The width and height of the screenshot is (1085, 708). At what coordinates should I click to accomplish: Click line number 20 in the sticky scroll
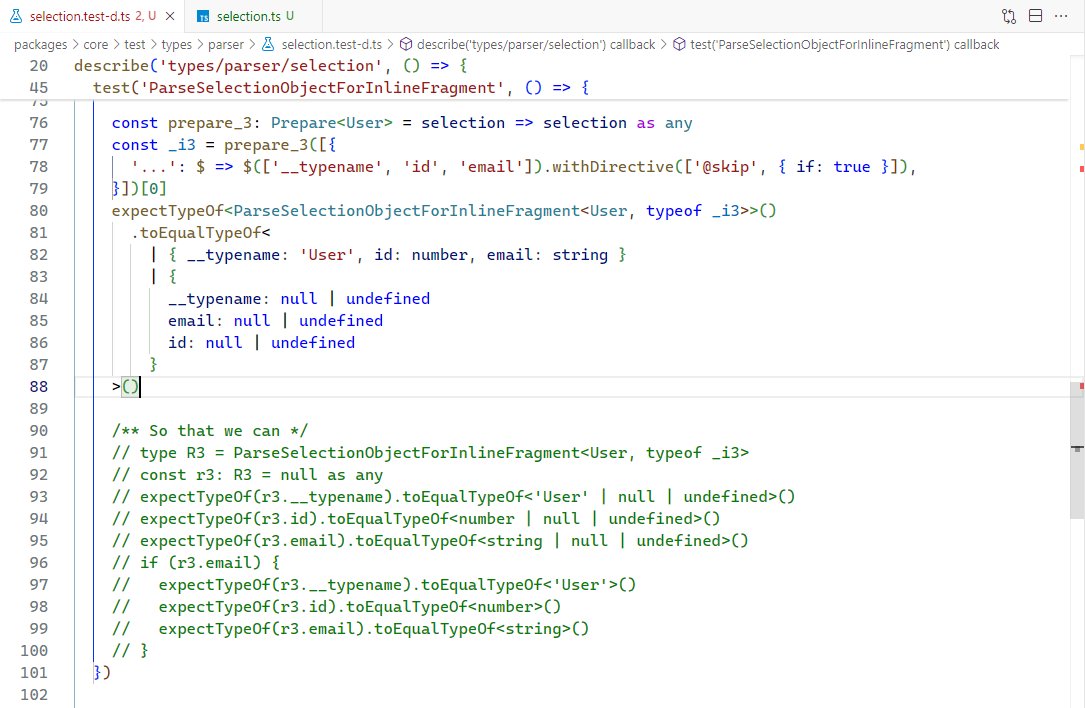point(39,66)
